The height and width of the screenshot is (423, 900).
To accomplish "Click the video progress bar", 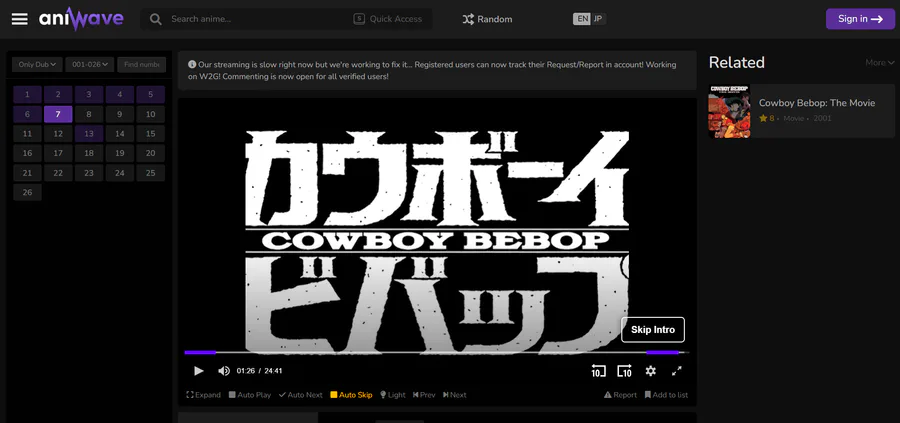I will [437, 352].
